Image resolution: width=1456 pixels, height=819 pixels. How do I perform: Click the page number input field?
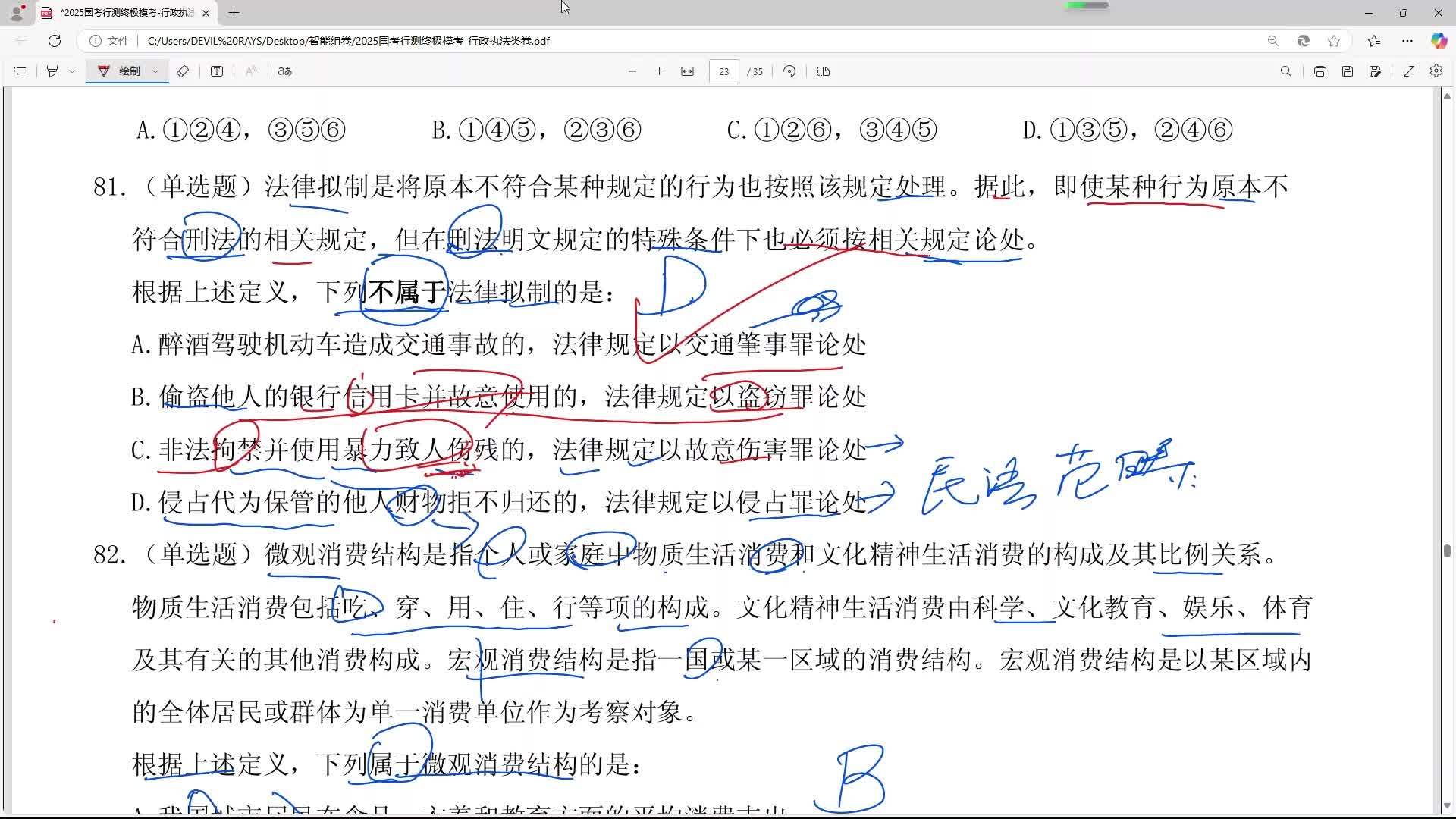point(723,71)
